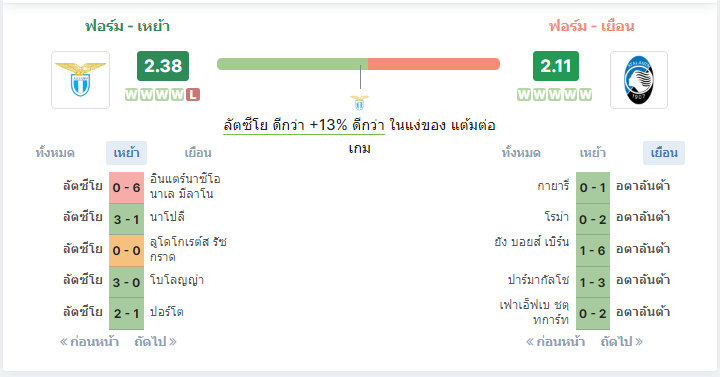This screenshot has height=377, width=720.
Task: Click the Lazio team crest logo
Action: 80,80
